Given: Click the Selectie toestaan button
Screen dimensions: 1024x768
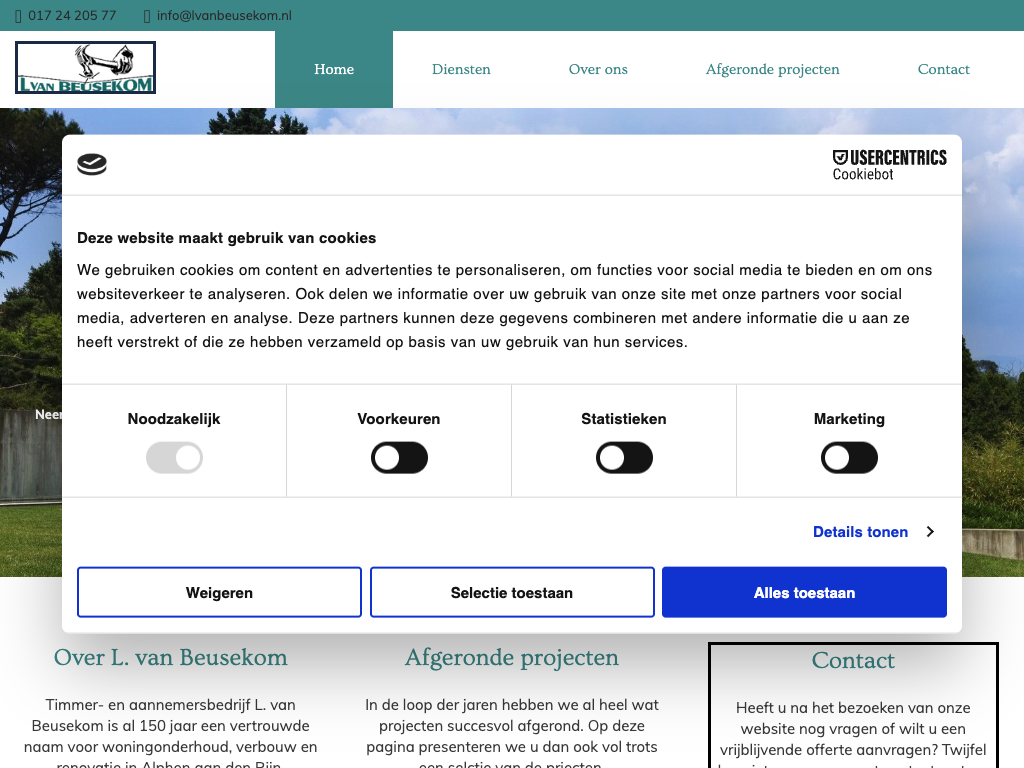Looking at the screenshot, I should coord(512,593).
